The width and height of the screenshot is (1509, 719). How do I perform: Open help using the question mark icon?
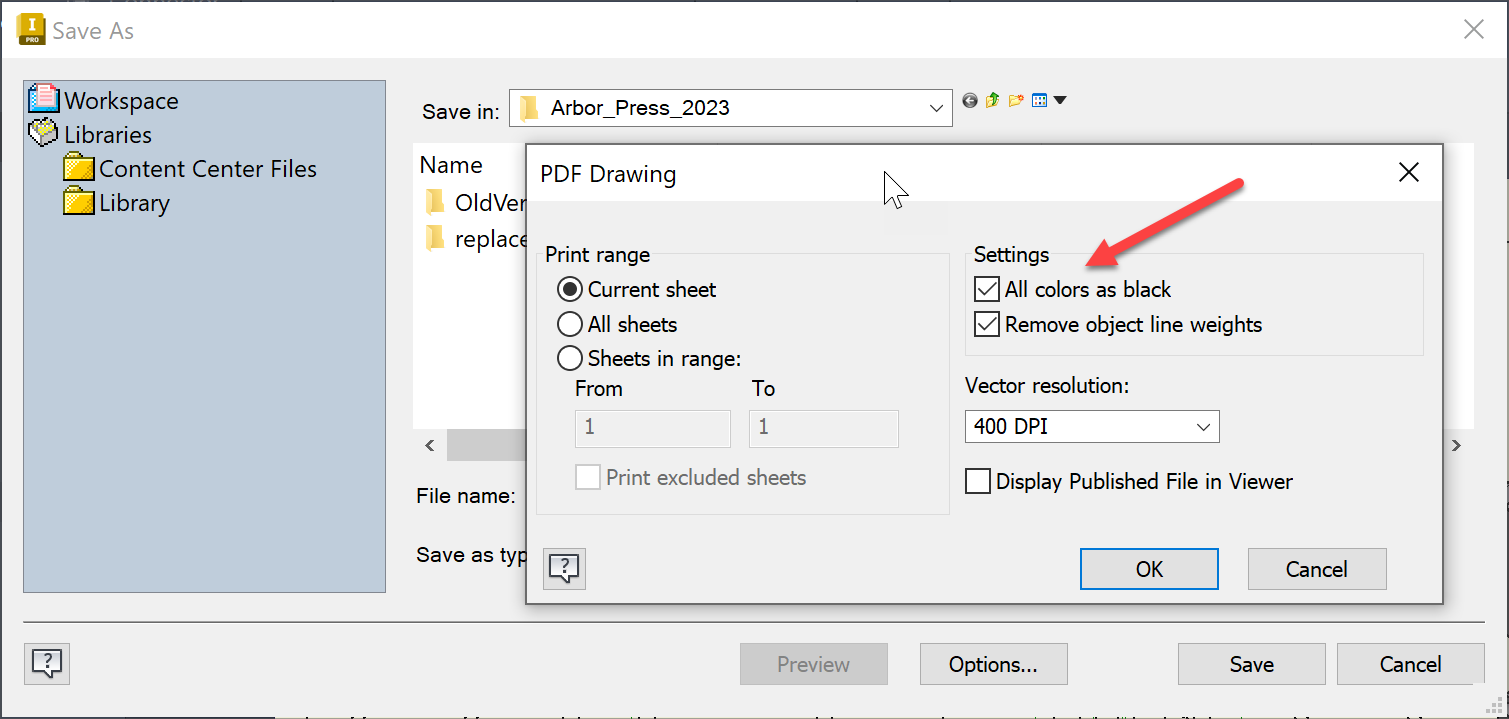[46, 664]
